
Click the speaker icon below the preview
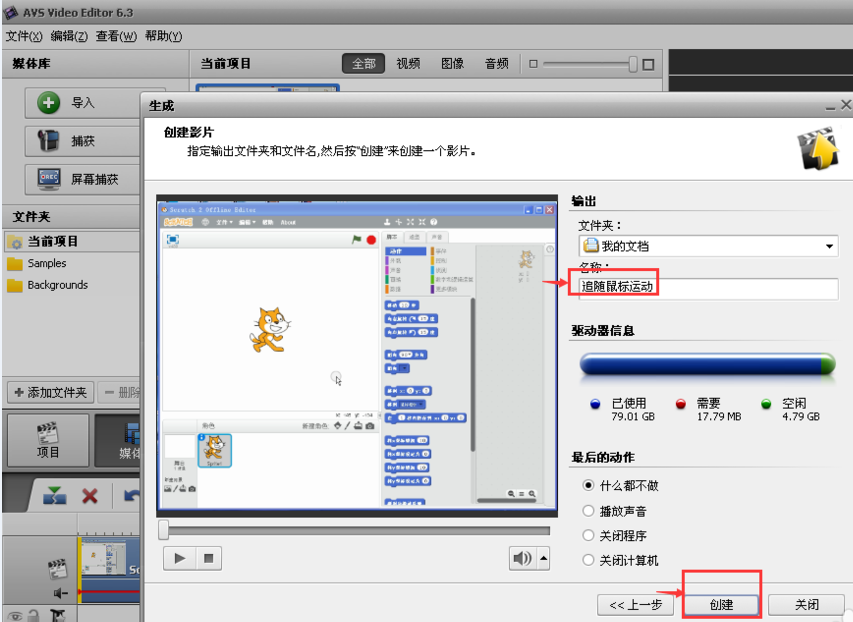pos(521,558)
